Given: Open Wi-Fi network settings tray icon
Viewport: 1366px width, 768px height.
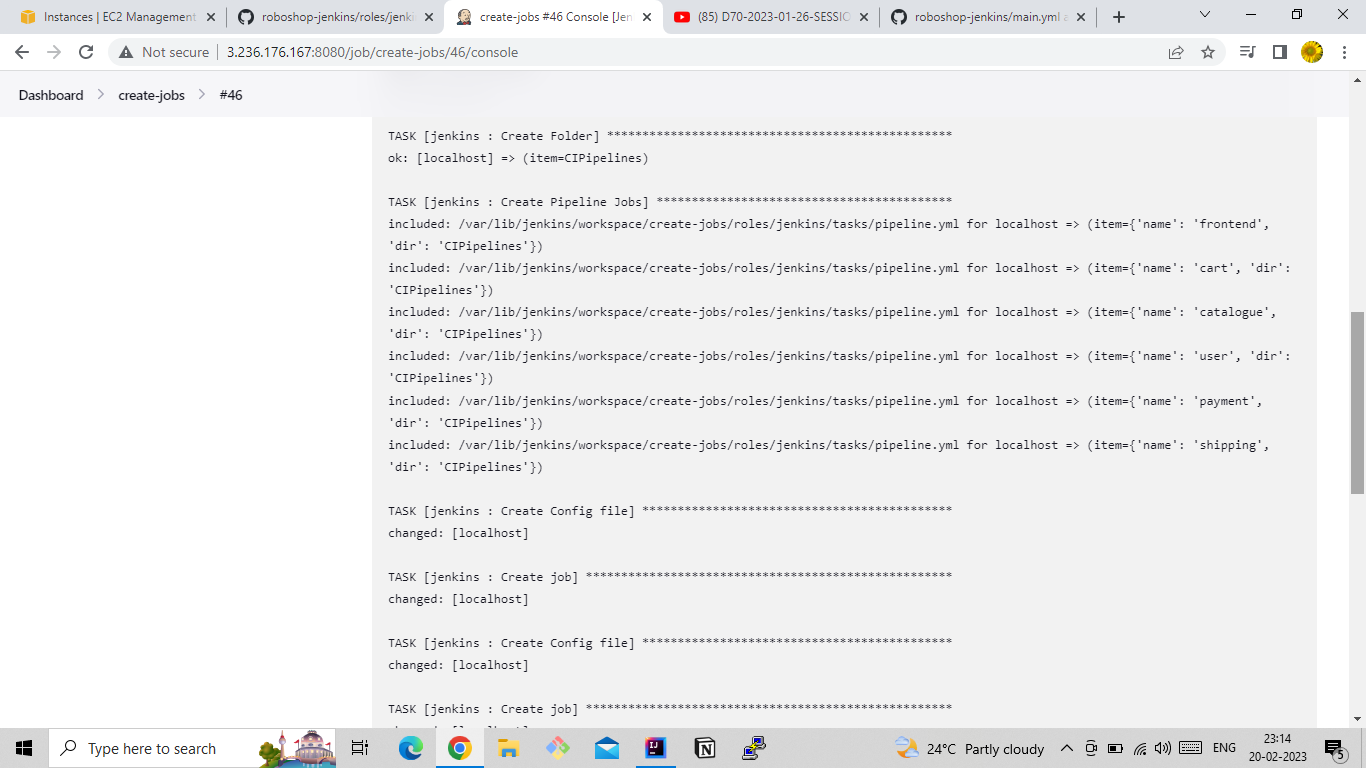Looking at the screenshot, I should 1140,748.
